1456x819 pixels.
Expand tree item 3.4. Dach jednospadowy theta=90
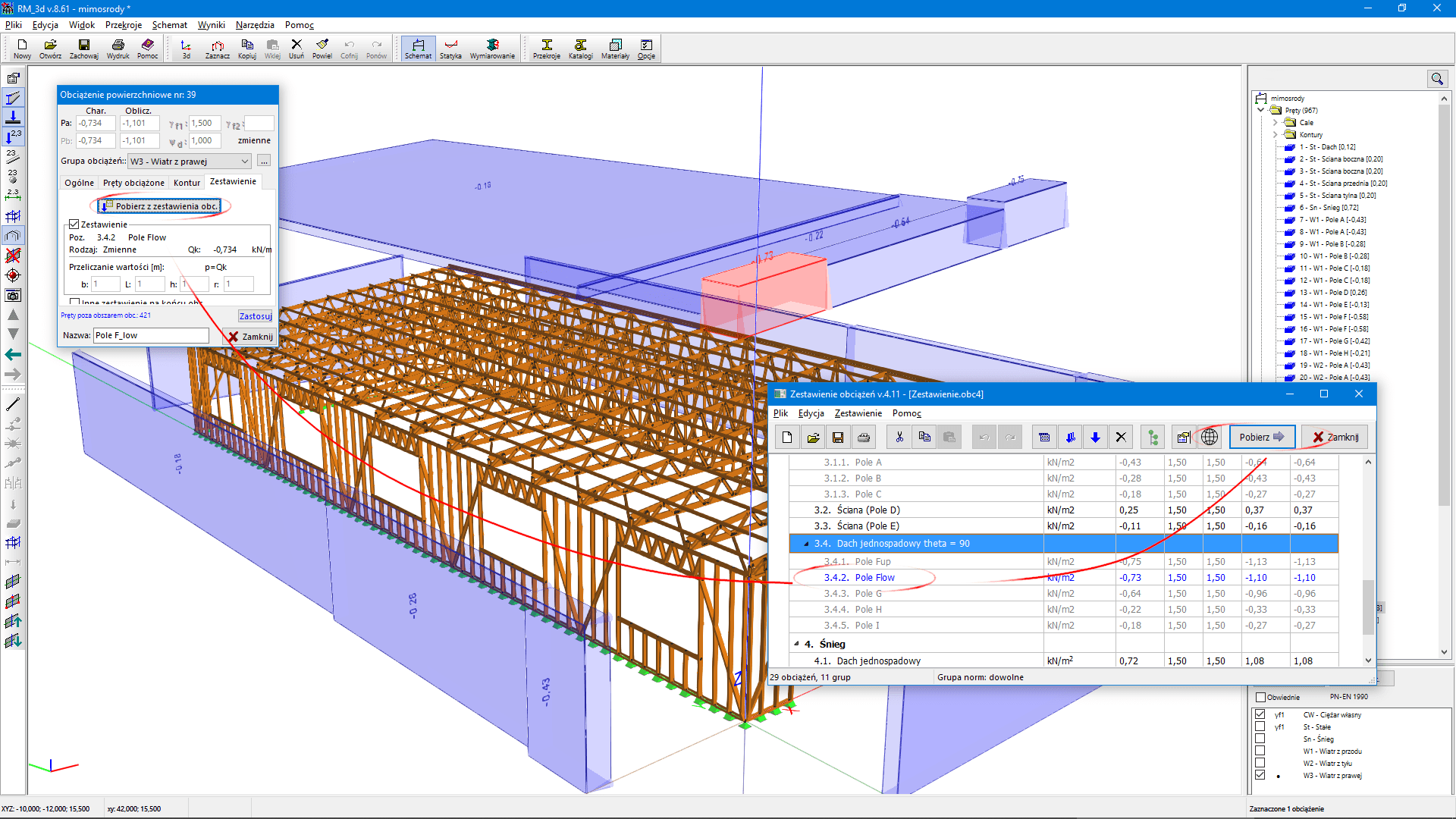pos(793,543)
